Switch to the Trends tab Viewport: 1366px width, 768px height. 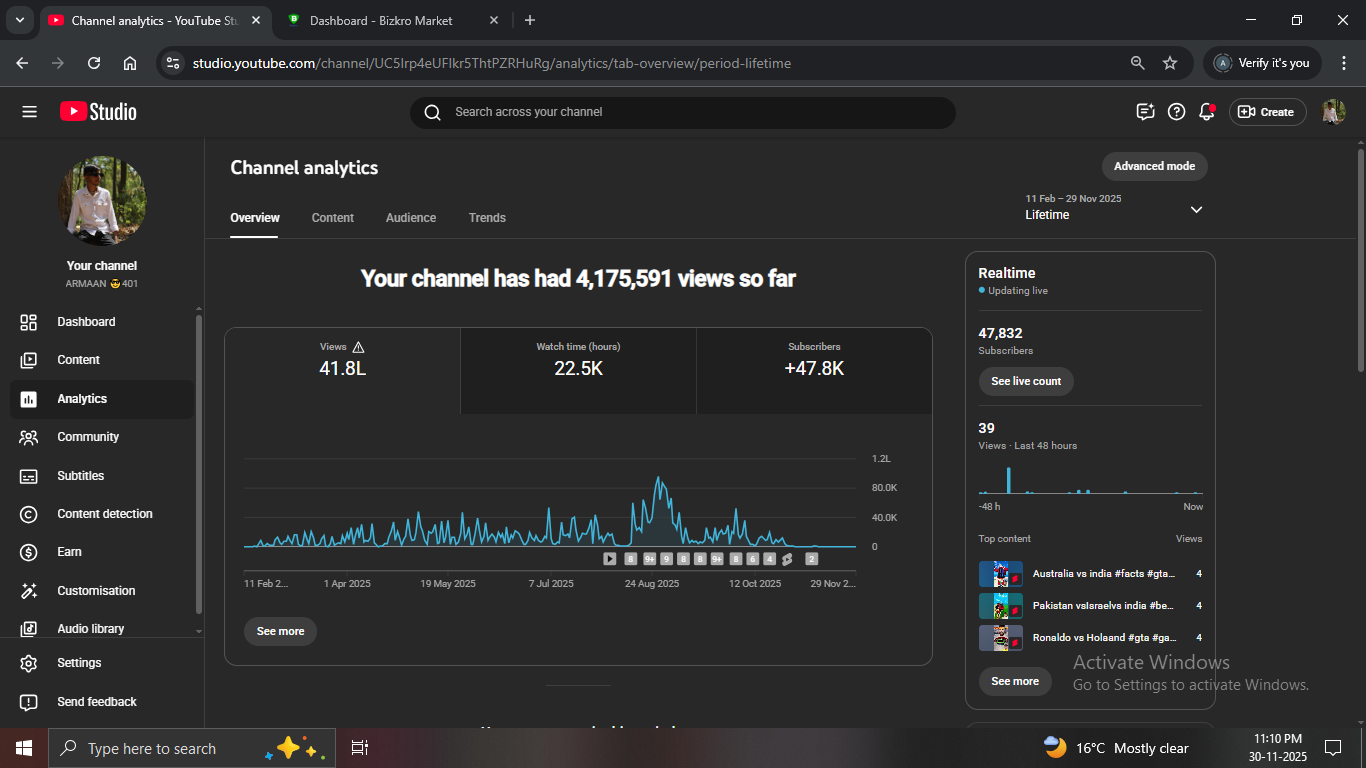tap(487, 218)
